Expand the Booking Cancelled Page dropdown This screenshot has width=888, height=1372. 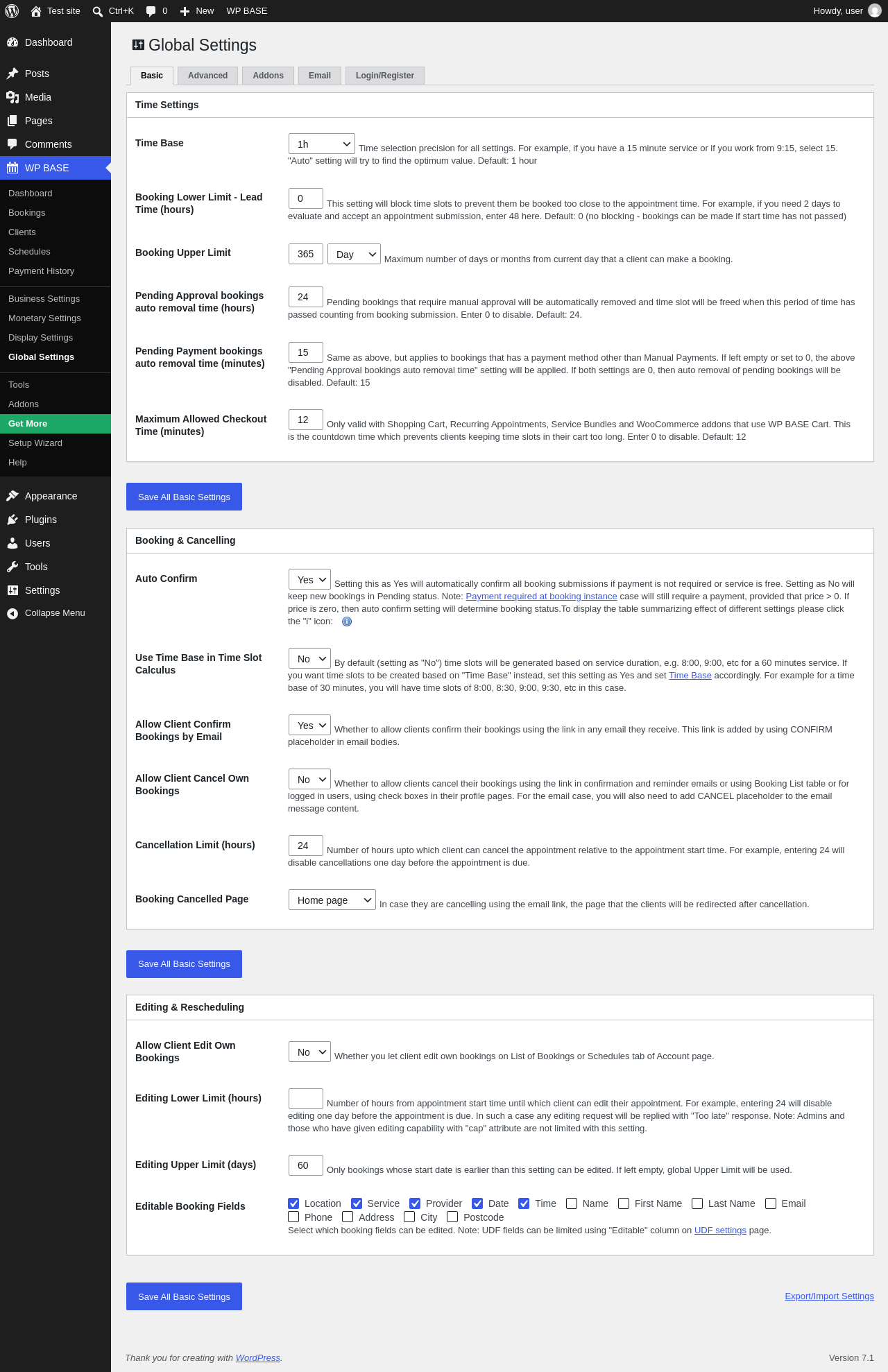pyautogui.click(x=332, y=900)
